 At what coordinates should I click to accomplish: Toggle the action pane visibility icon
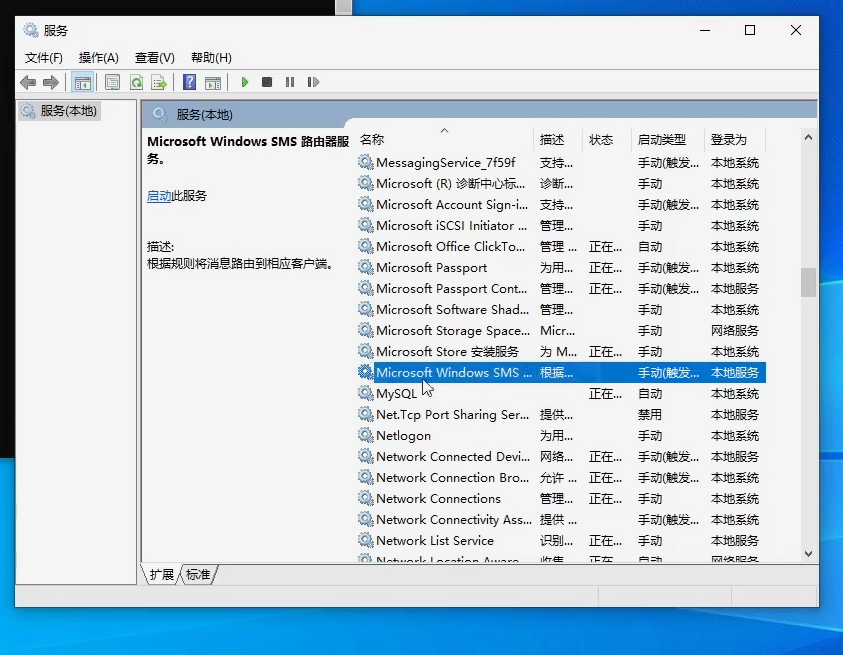point(213,82)
